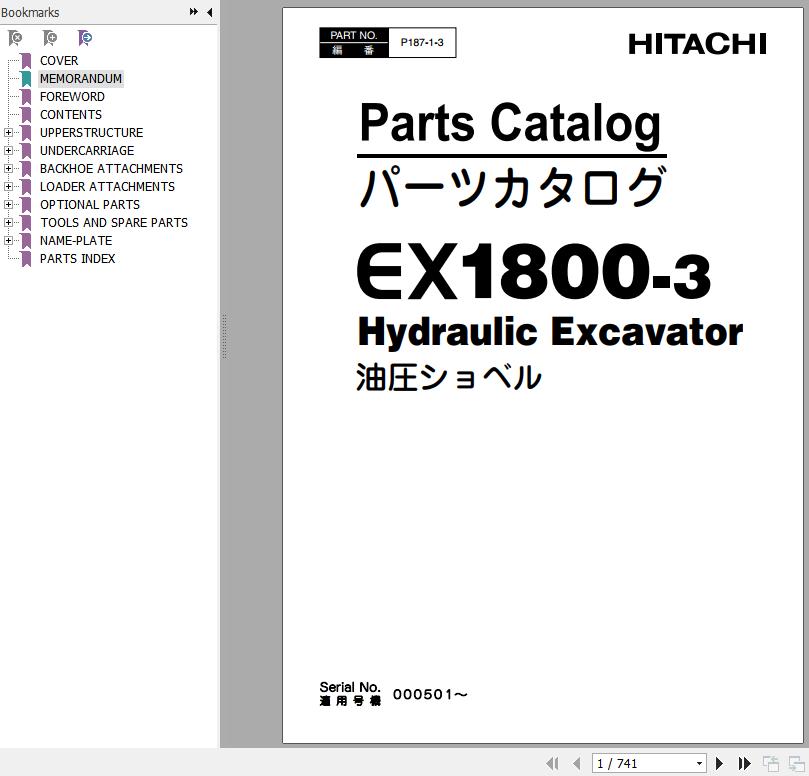This screenshot has width=809, height=776.
Task: Expand the BACKHOE ATTACHMENTS bookmark node
Action: (x=8, y=169)
